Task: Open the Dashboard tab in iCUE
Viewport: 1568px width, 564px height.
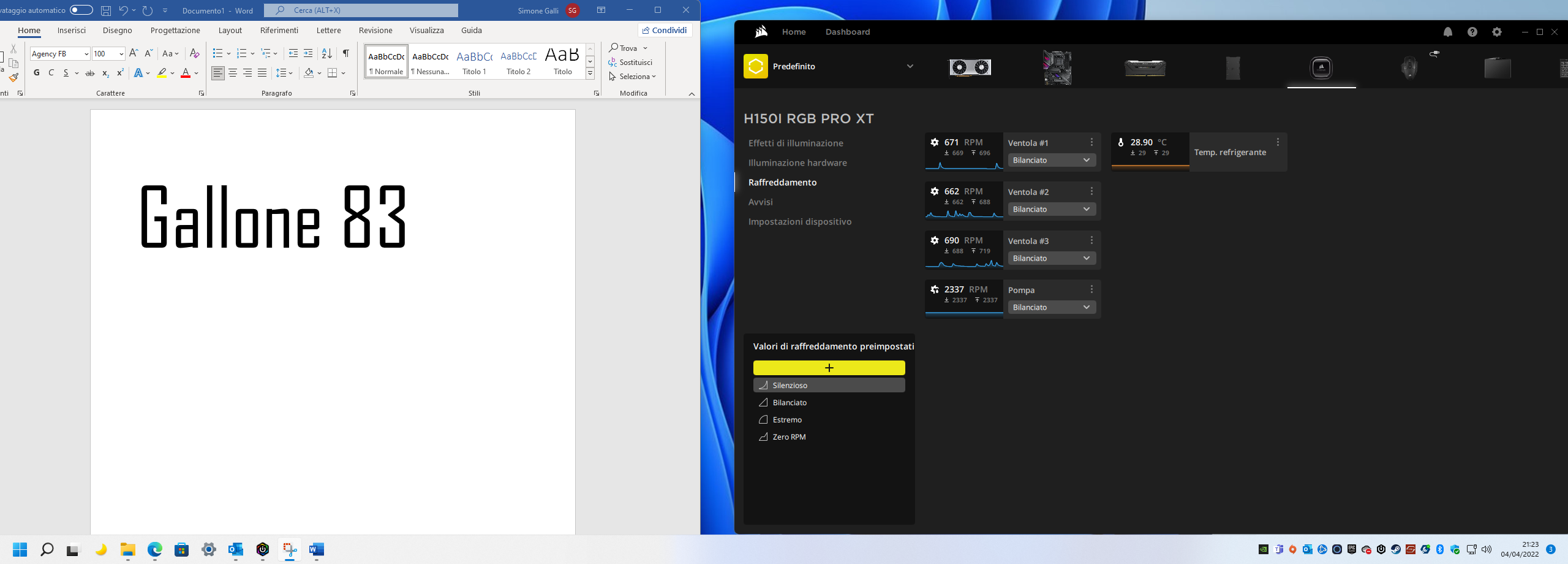Action: (x=848, y=32)
